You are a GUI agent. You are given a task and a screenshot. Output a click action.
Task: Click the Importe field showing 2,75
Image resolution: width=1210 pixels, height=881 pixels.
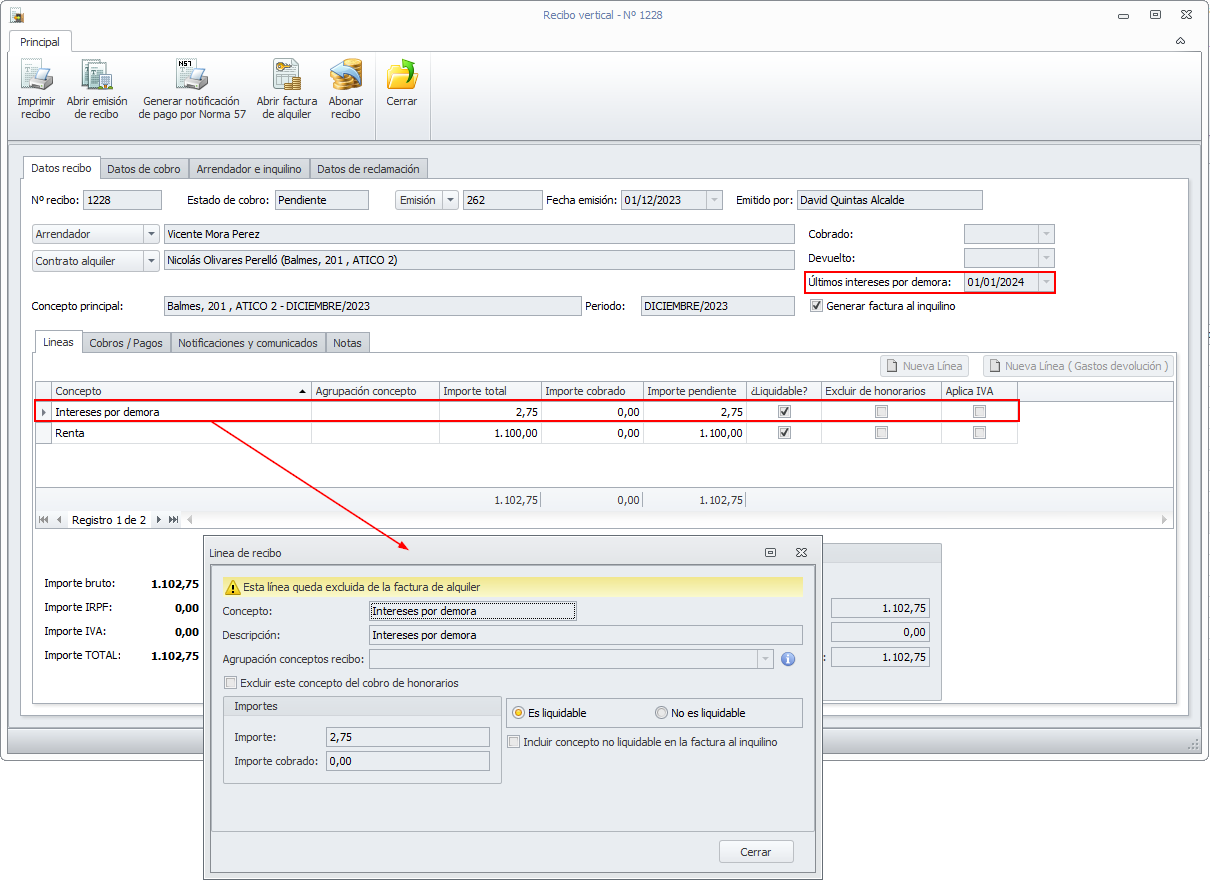[408, 737]
